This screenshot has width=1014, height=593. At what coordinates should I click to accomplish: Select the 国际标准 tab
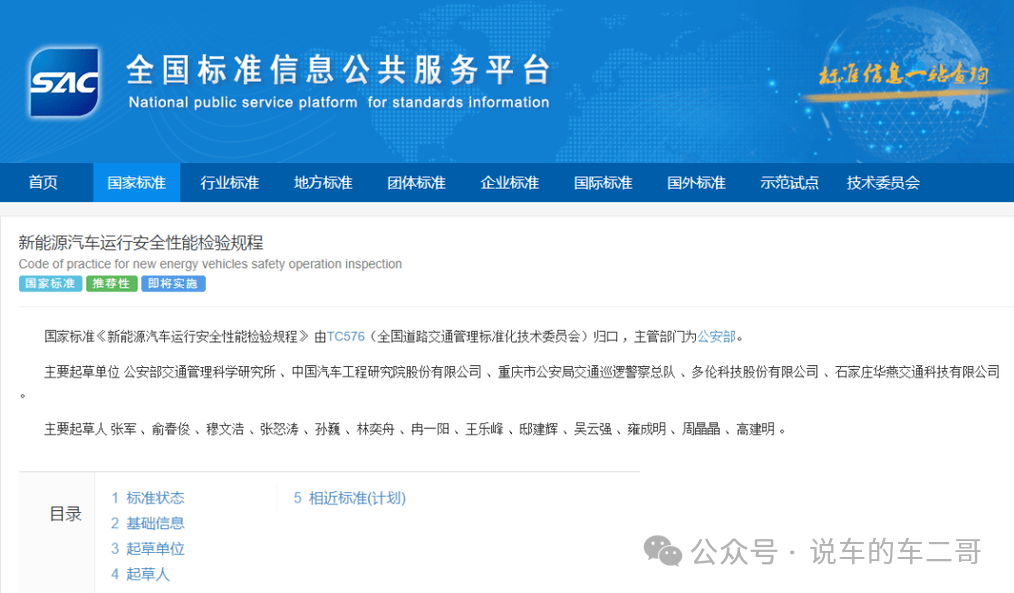point(603,183)
